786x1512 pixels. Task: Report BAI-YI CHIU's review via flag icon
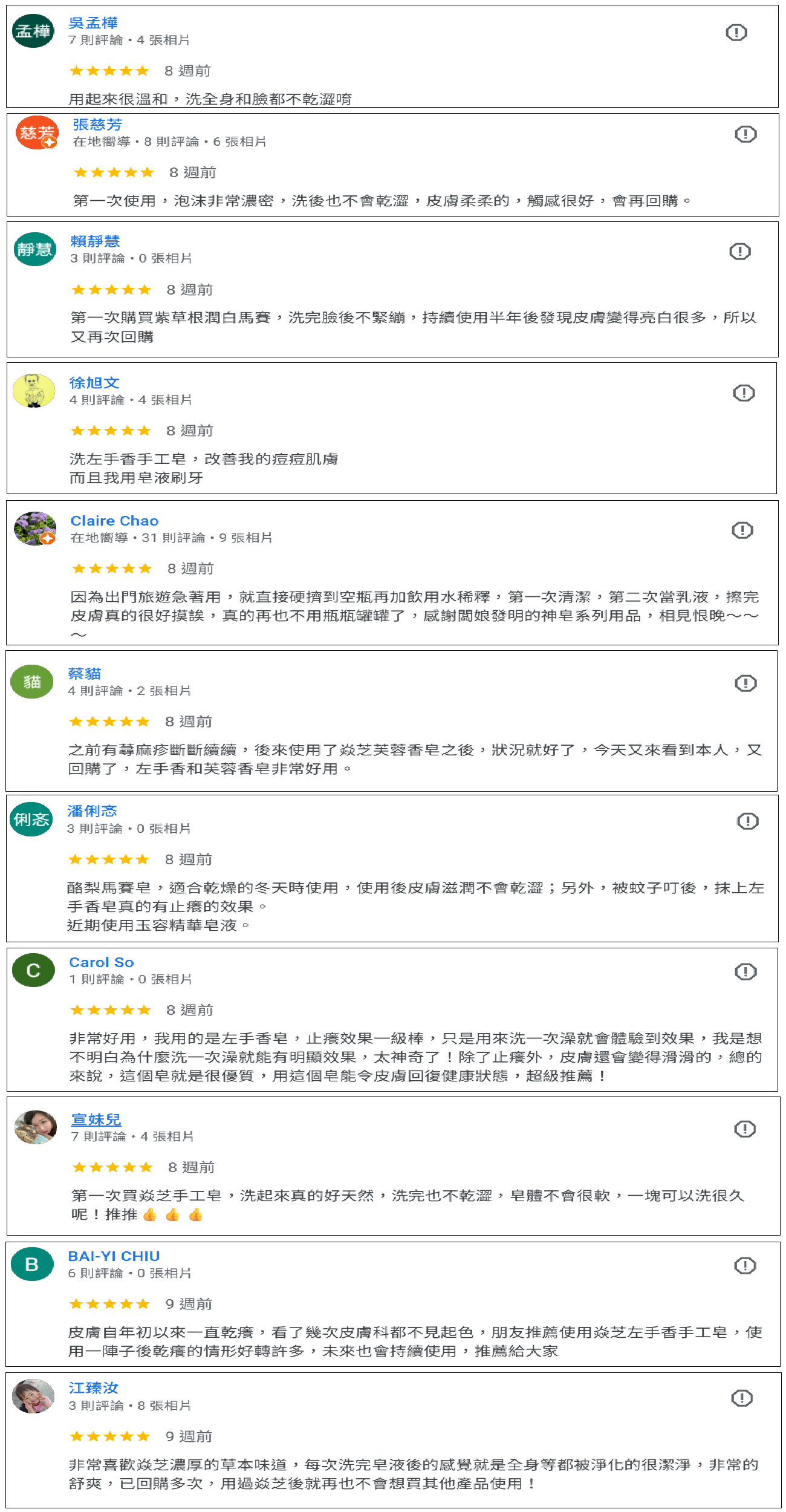(x=745, y=1266)
